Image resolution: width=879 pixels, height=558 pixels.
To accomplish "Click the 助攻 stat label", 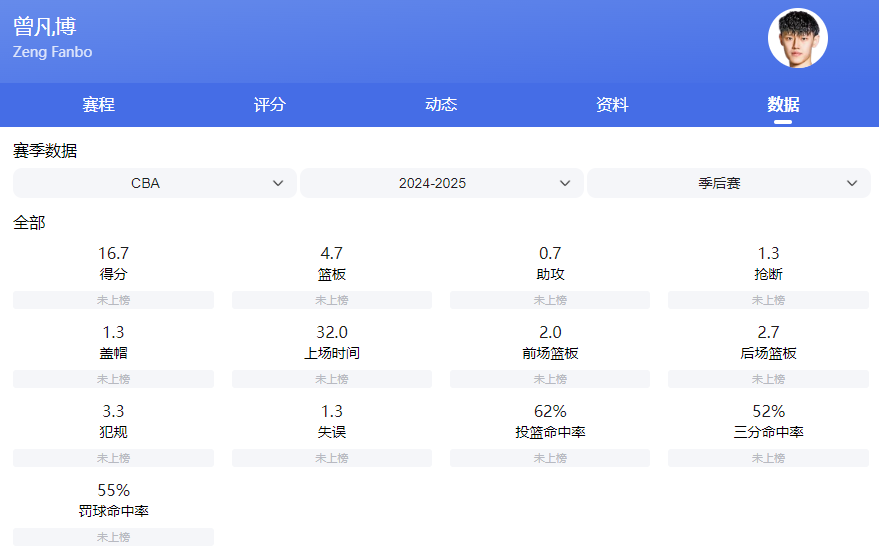I will pos(550,274).
